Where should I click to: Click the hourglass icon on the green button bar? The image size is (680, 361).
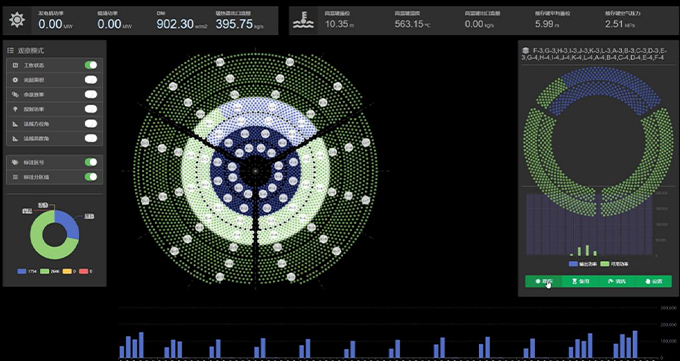pyautogui.click(x=575, y=281)
